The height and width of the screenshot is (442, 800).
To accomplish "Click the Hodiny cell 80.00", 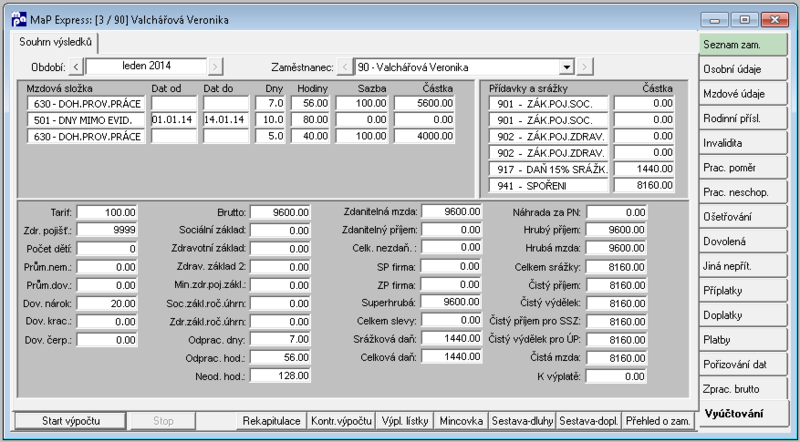I will [x=311, y=120].
